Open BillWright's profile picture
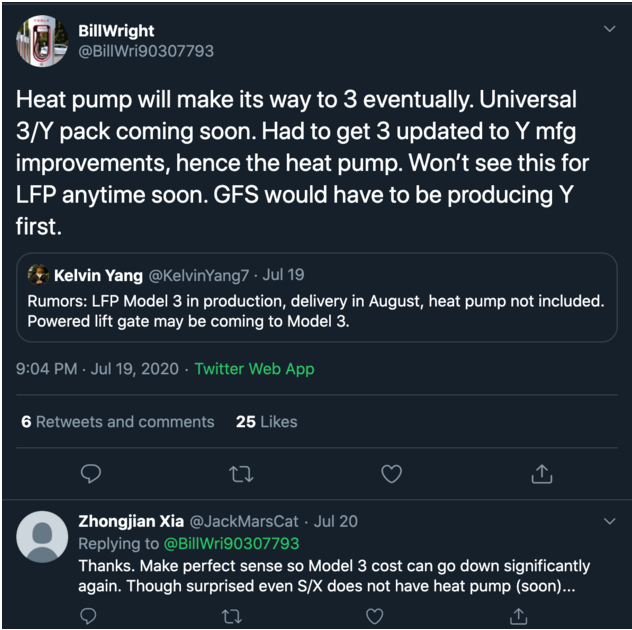 [x=41, y=41]
